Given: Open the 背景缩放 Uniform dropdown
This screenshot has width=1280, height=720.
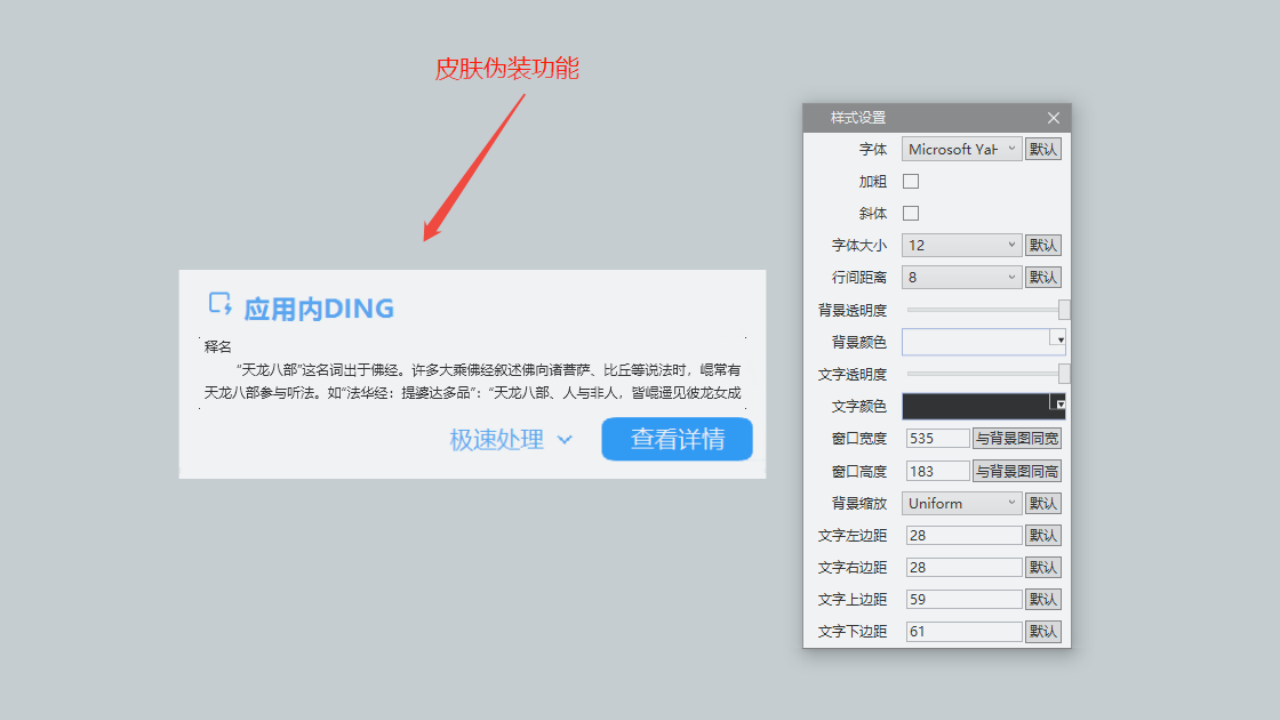Looking at the screenshot, I should pyautogui.click(x=961, y=503).
